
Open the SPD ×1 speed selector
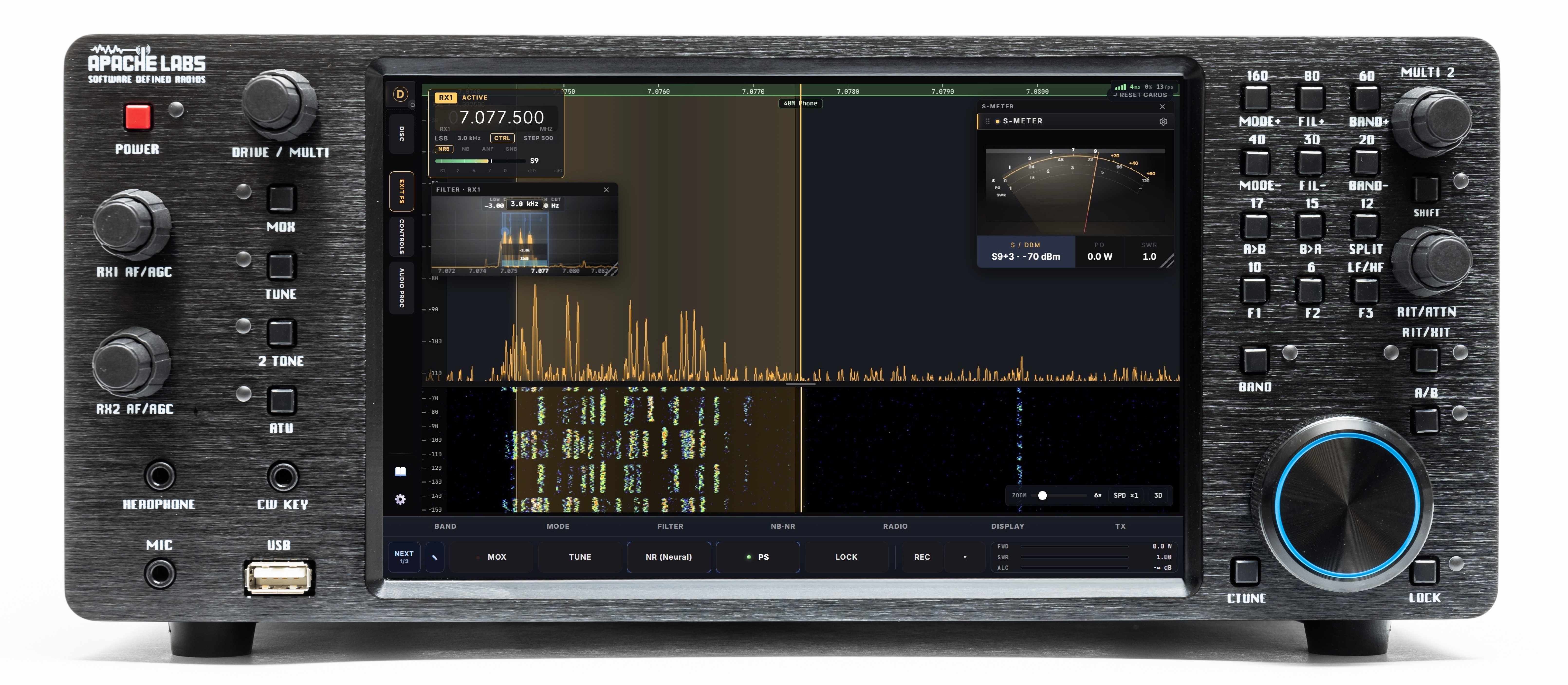(1125, 496)
